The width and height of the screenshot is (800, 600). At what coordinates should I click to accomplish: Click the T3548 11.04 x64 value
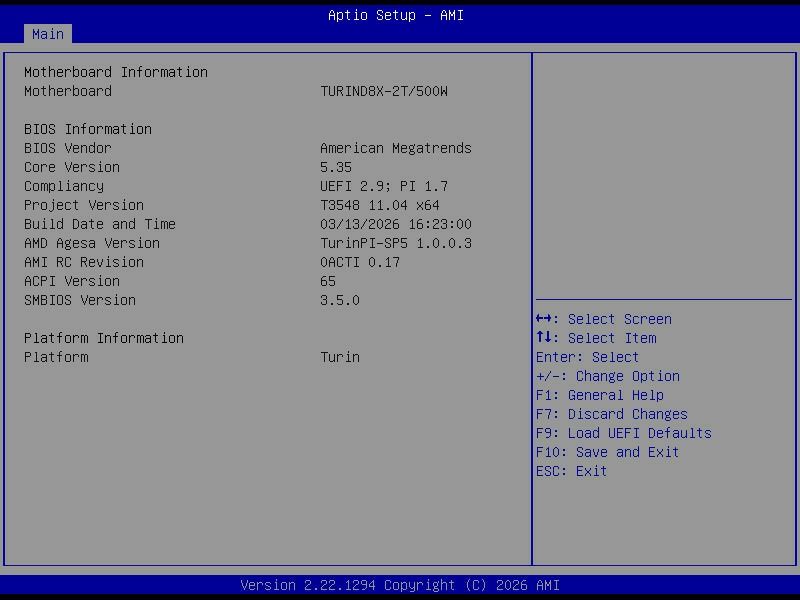coord(380,205)
